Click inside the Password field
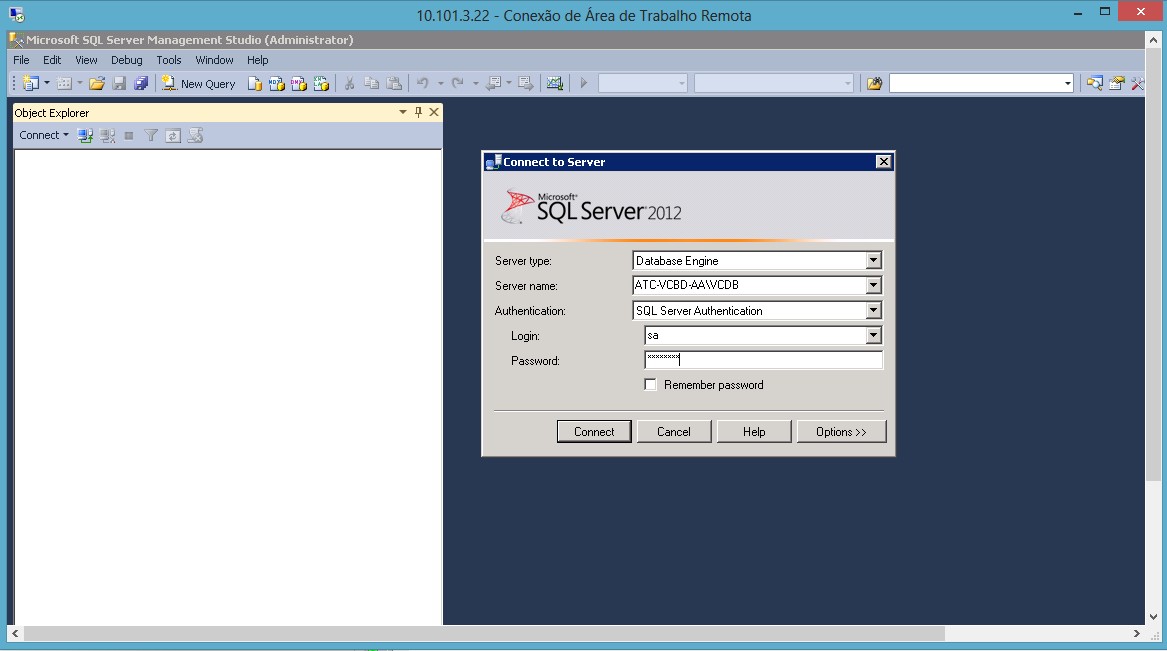Screen dimensions: 1167x651 point(764,361)
